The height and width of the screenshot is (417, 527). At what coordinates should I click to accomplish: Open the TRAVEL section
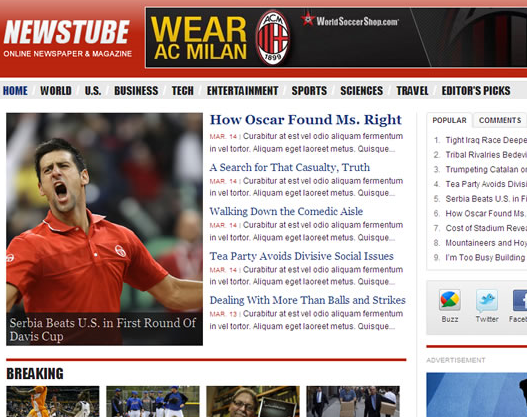tap(412, 91)
